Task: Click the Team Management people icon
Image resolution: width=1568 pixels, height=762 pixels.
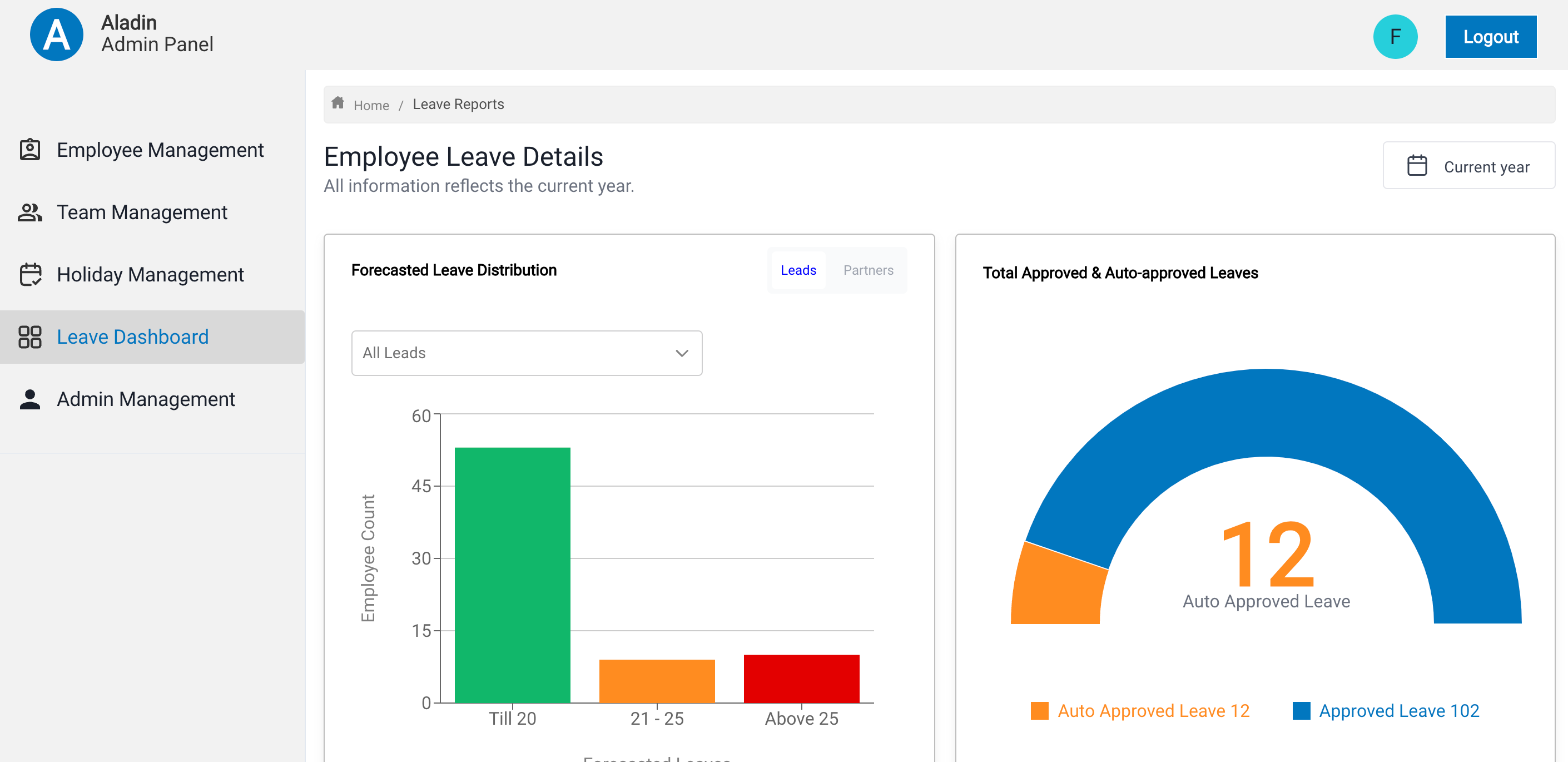Action: click(x=30, y=212)
